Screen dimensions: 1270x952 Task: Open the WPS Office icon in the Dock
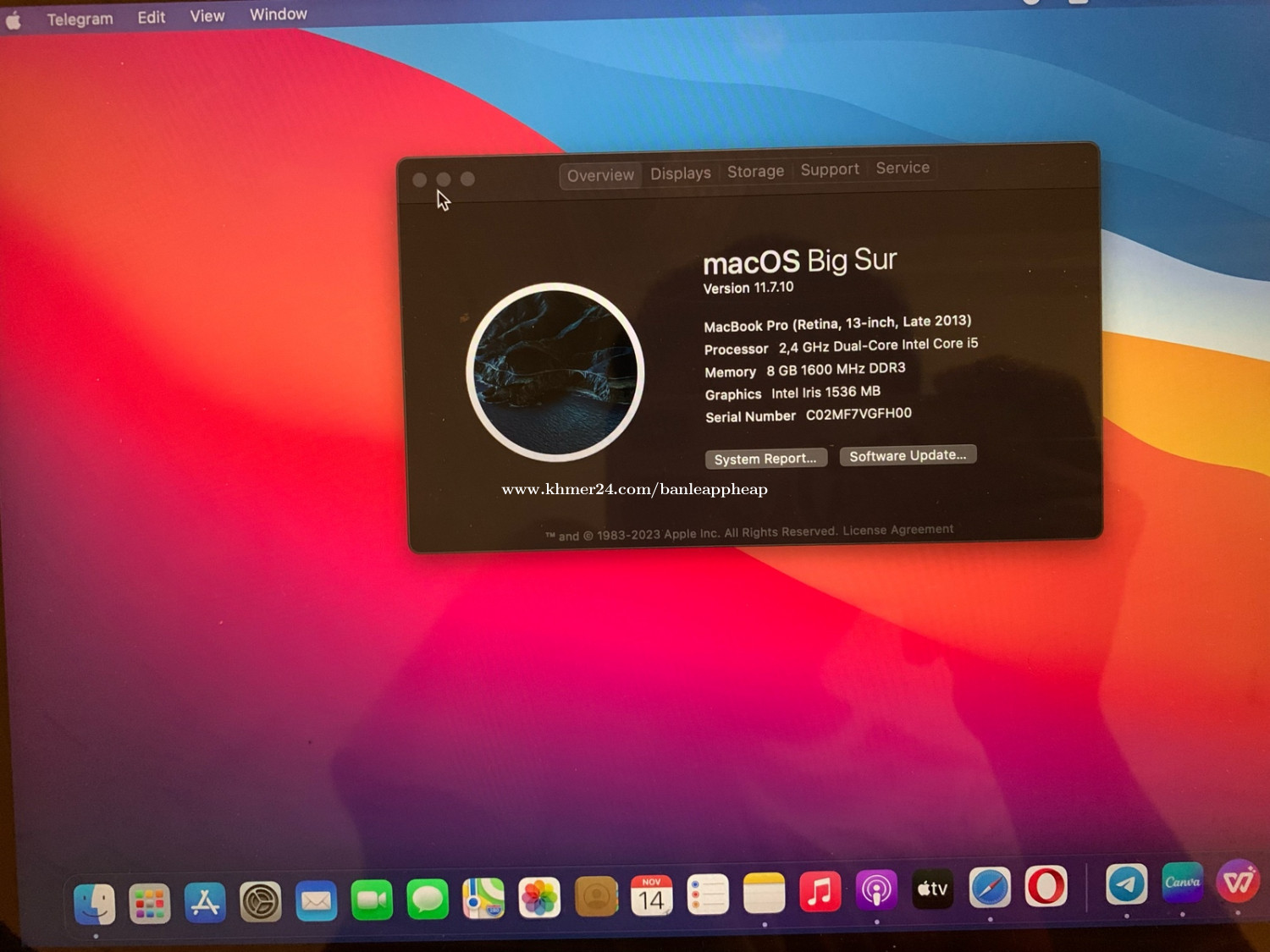(1238, 882)
